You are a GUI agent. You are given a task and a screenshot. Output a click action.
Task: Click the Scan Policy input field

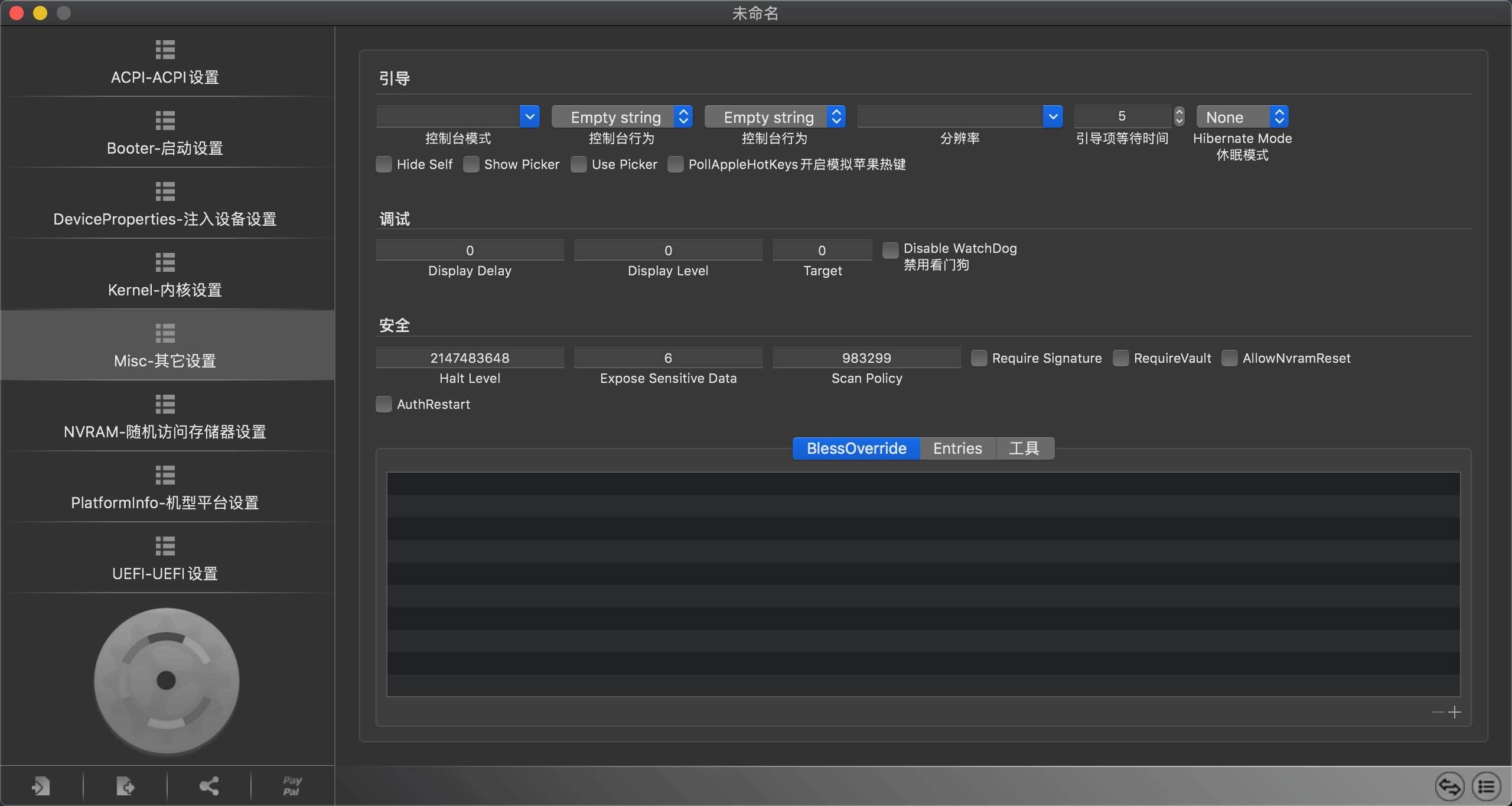pos(866,358)
